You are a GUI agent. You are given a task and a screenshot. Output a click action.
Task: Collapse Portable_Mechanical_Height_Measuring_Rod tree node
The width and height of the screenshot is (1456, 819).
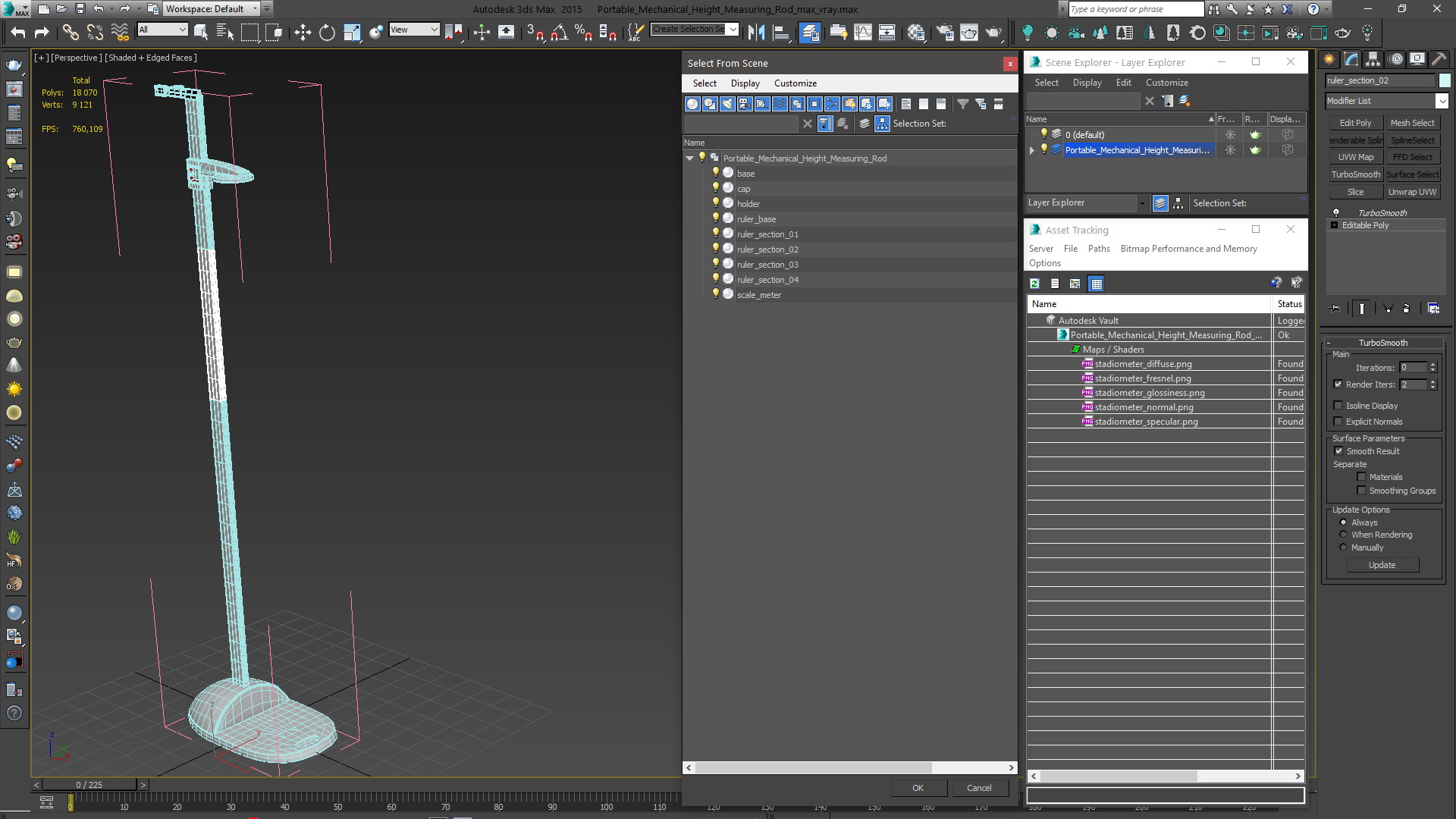click(690, 158)
